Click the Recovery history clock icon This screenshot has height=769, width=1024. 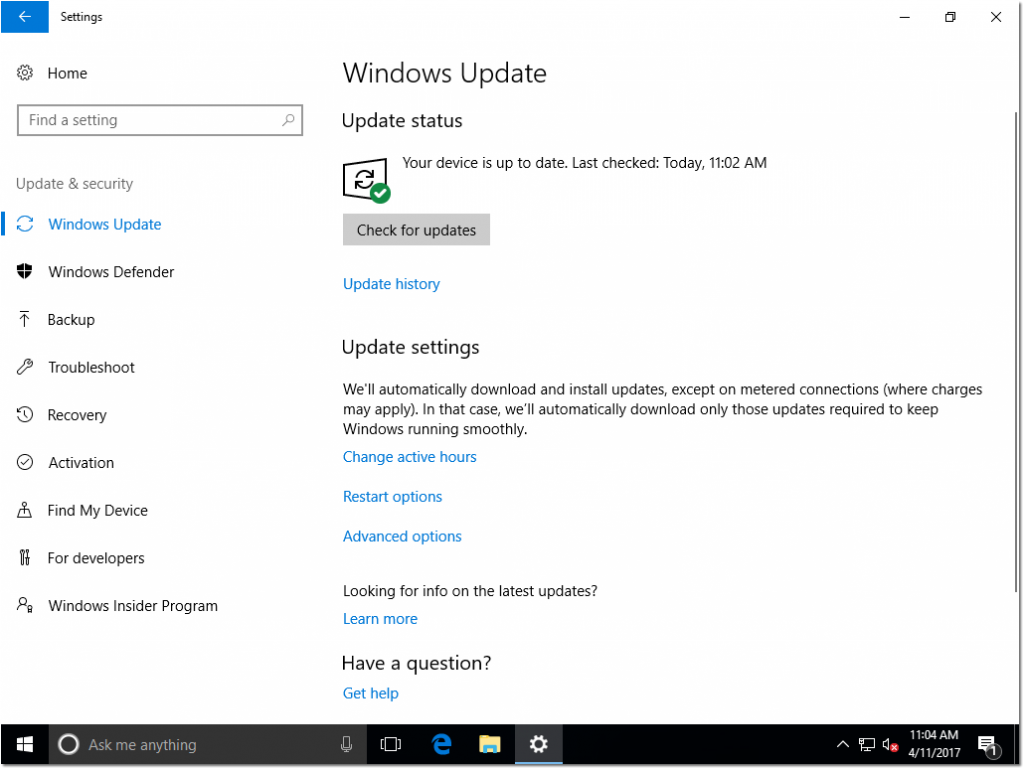tap(25, 415)
